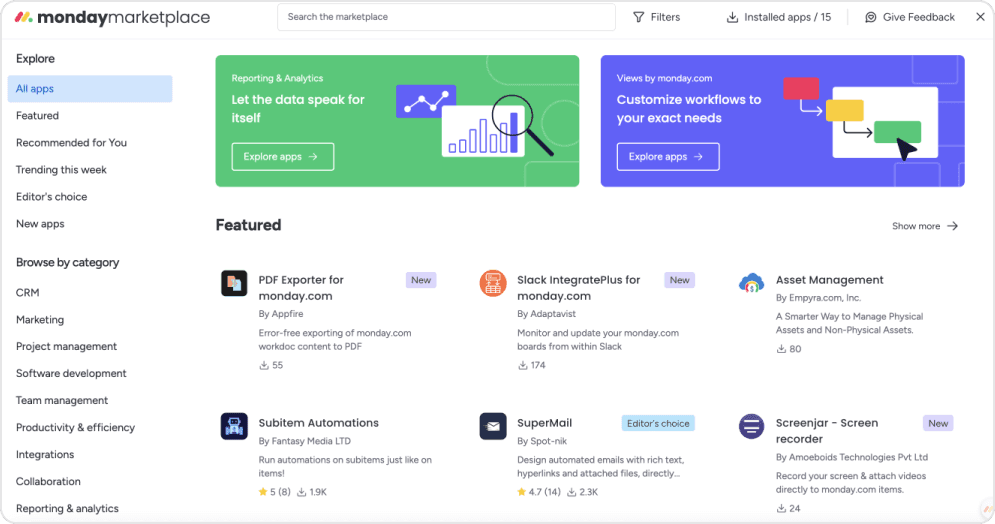Click the Give Feedback chat icon

(871, 17)
